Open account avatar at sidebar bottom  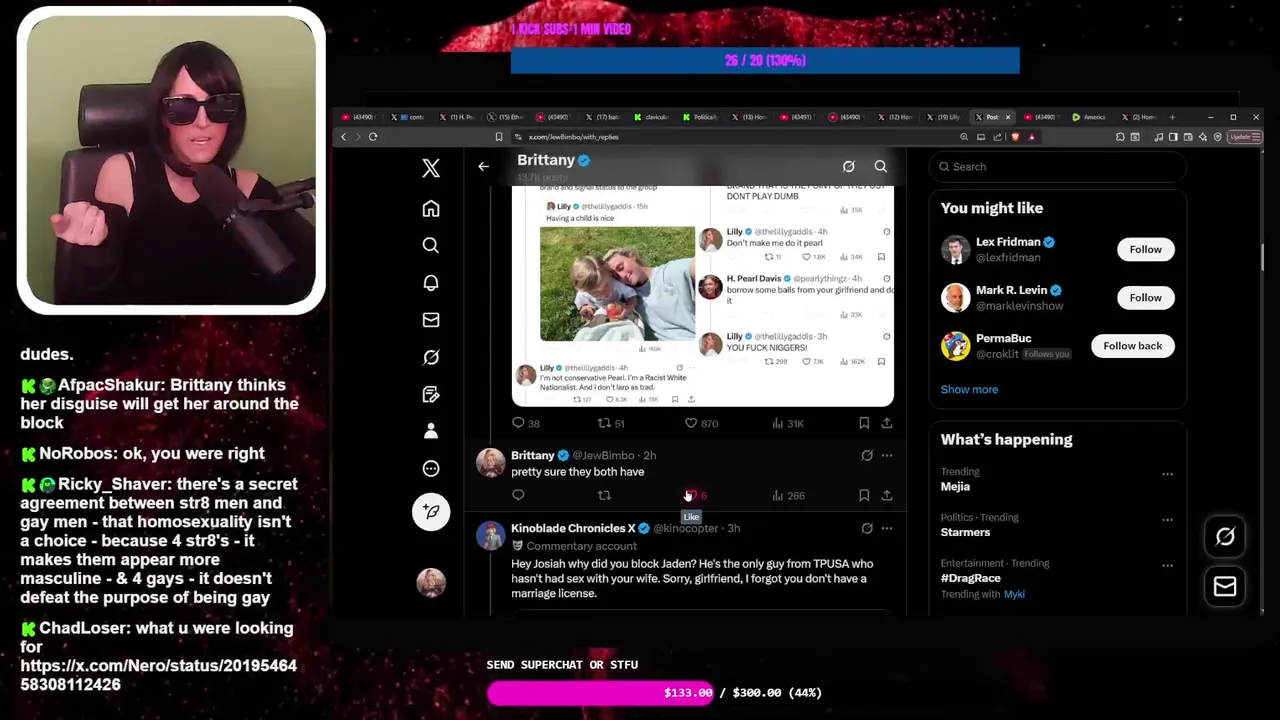[431, 582]
